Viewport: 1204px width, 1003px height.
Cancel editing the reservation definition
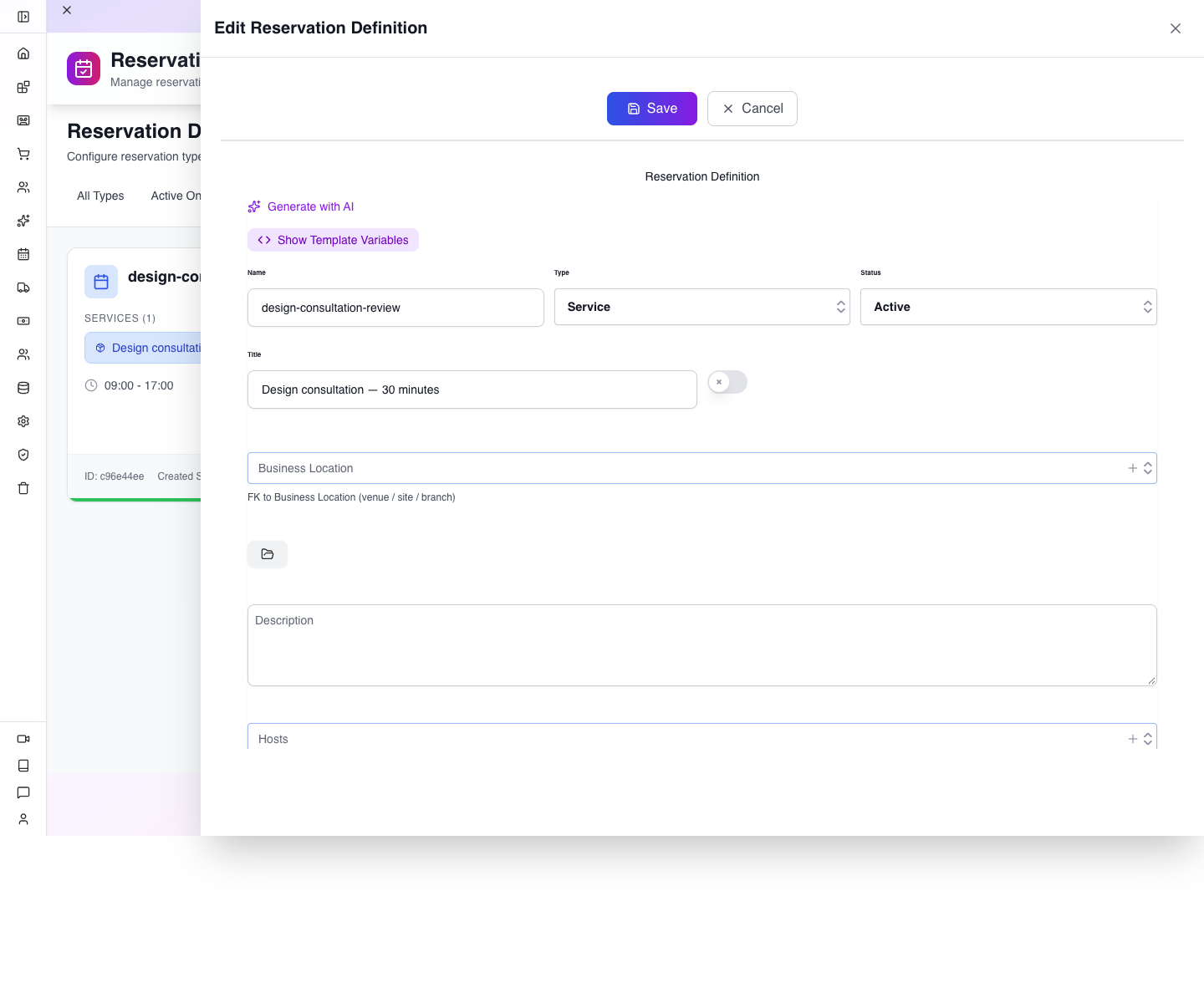point(752,109)
